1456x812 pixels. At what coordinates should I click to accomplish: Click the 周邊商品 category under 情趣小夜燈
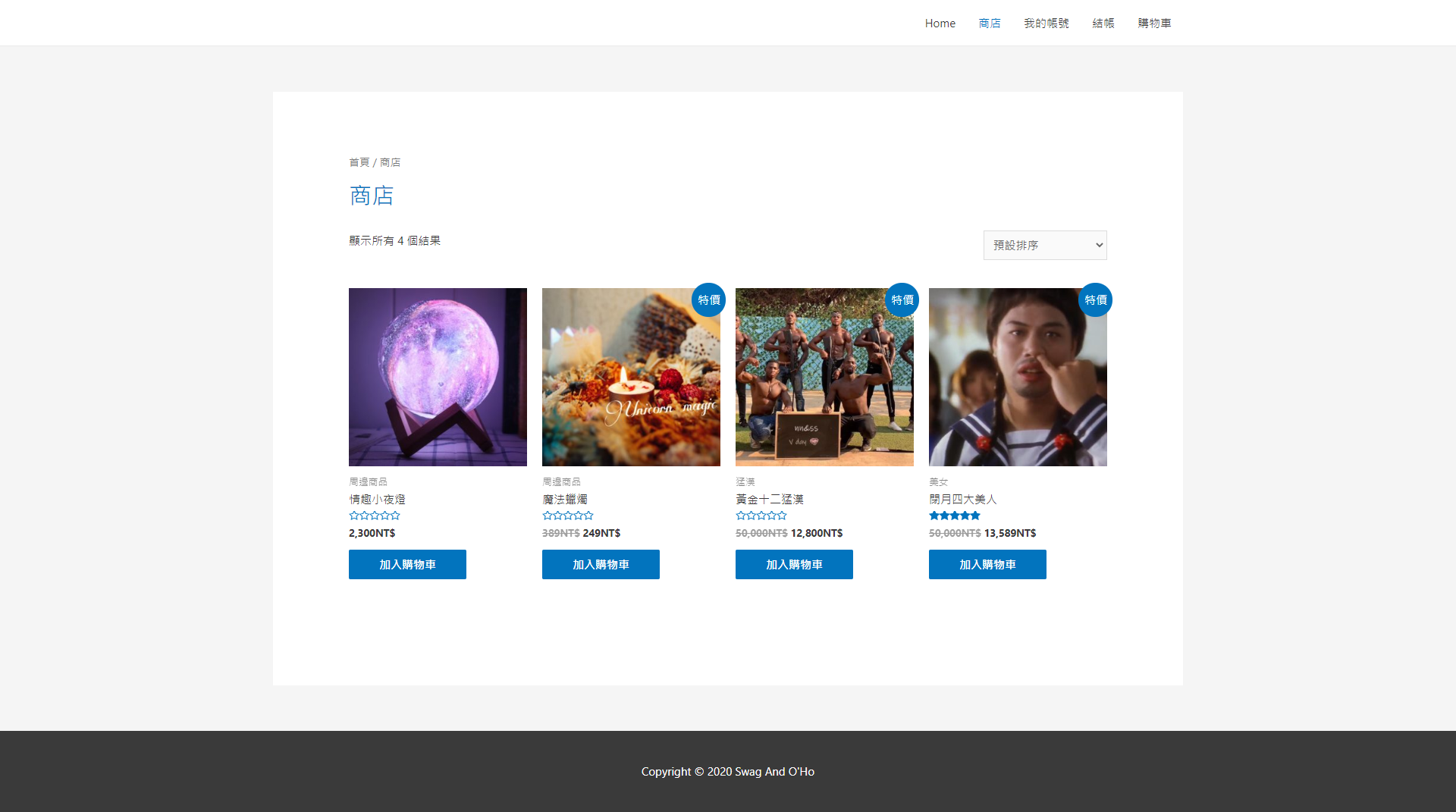click(368, 482)
